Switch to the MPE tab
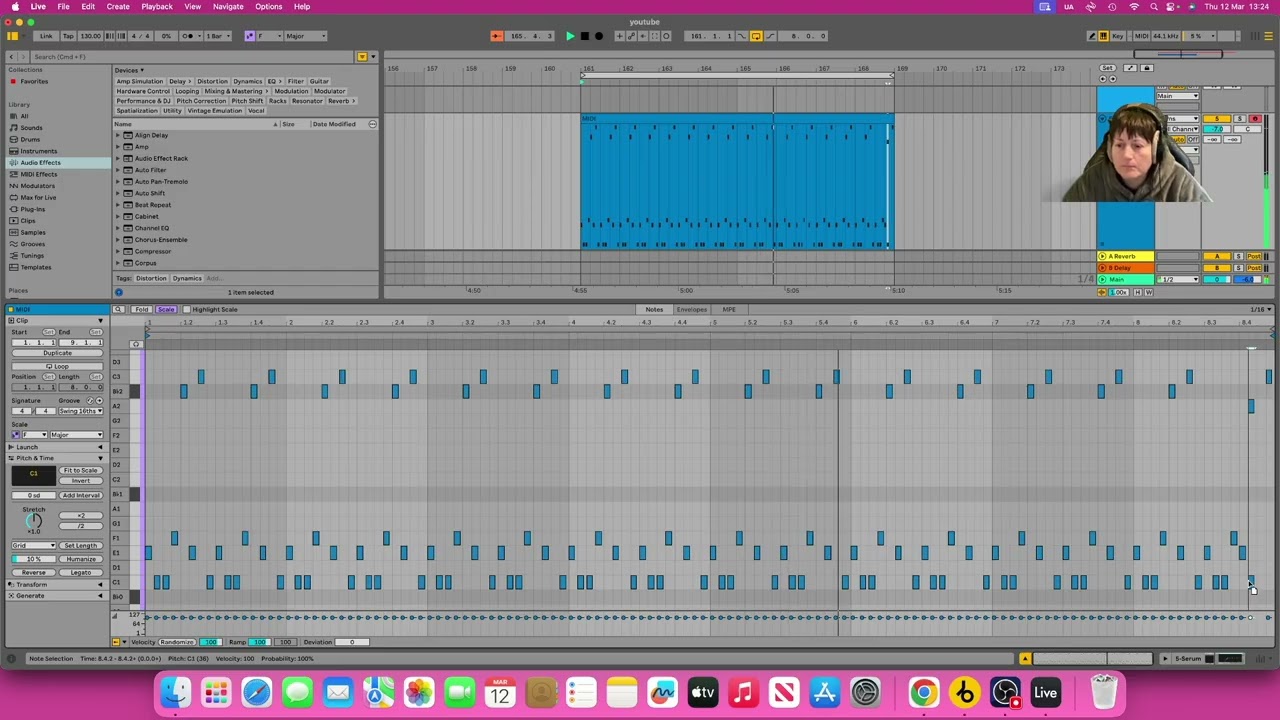 (729, 309)
